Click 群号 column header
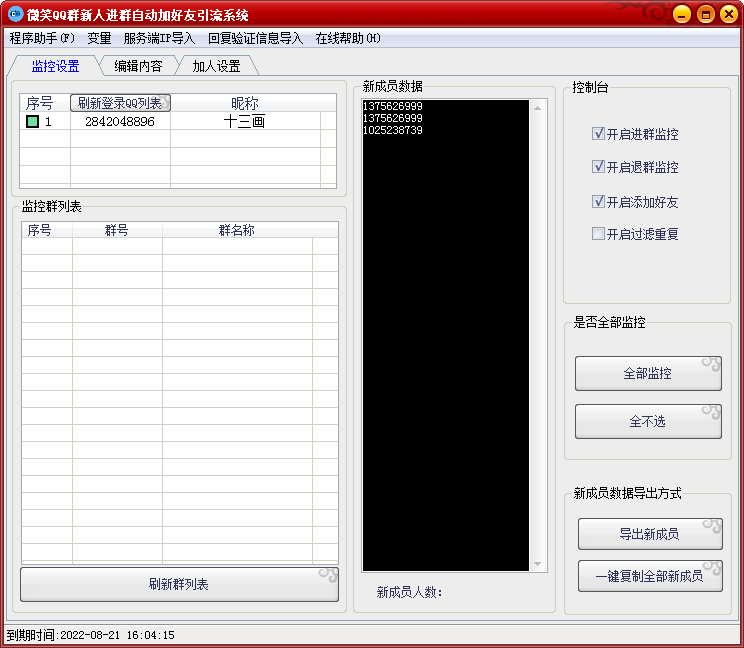The image size is (744, 648). point(117,230)
